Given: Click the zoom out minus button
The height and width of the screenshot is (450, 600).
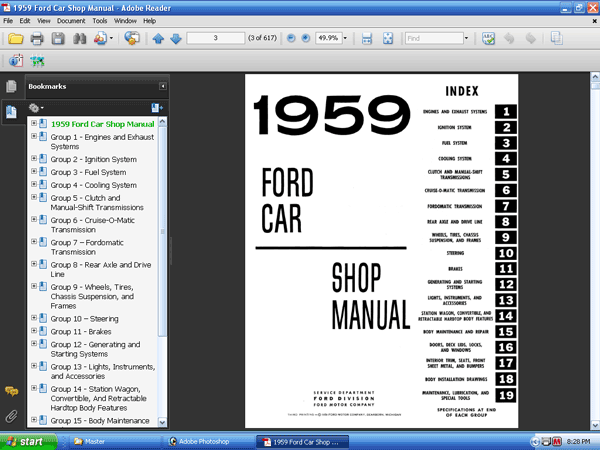Looking at the screenshot, I should point(291,38).
